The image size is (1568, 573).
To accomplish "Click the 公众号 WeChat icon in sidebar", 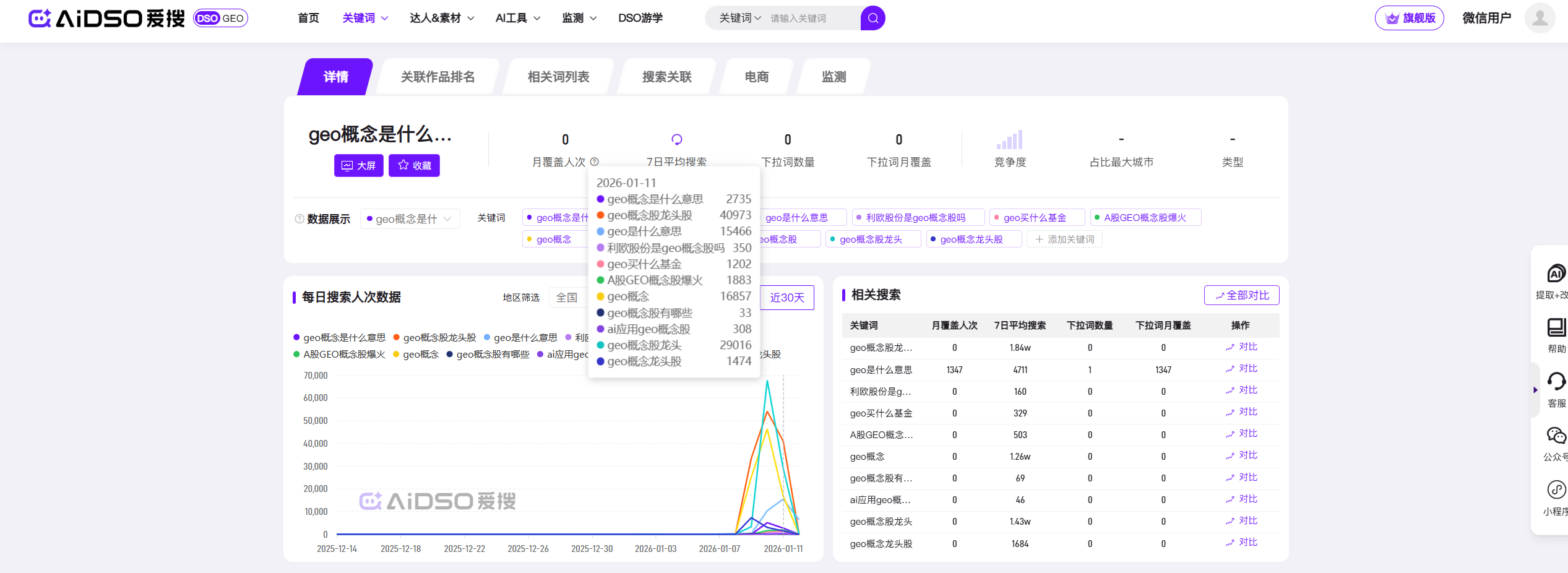I will click(x=1556, y=436).
